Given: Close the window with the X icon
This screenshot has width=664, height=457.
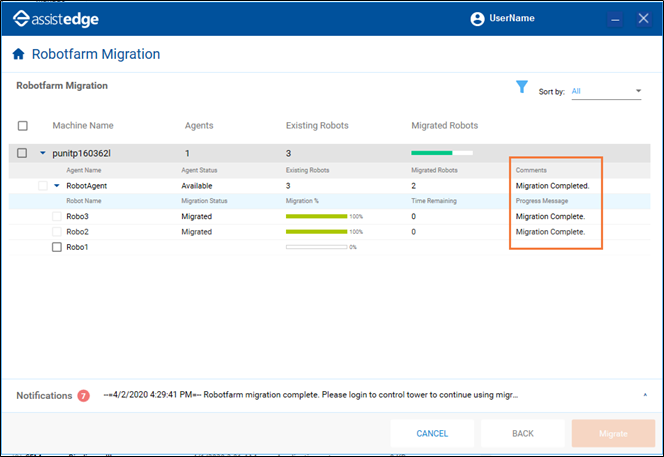Looking at the screenshot, I should [x=643, y=19].
